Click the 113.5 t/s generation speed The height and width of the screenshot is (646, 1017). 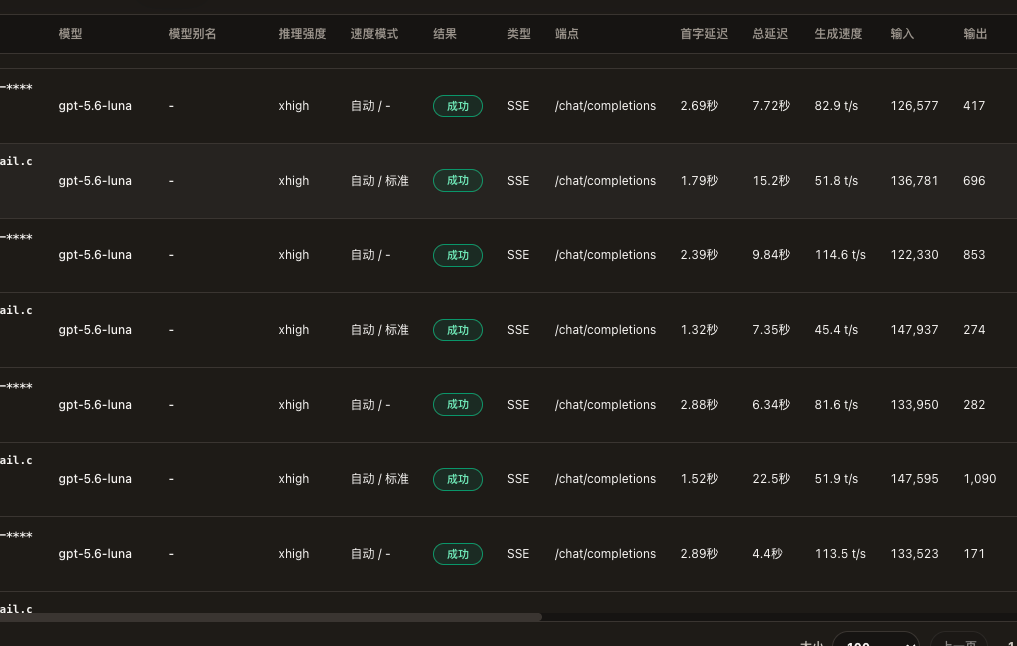tap(840, 554)
